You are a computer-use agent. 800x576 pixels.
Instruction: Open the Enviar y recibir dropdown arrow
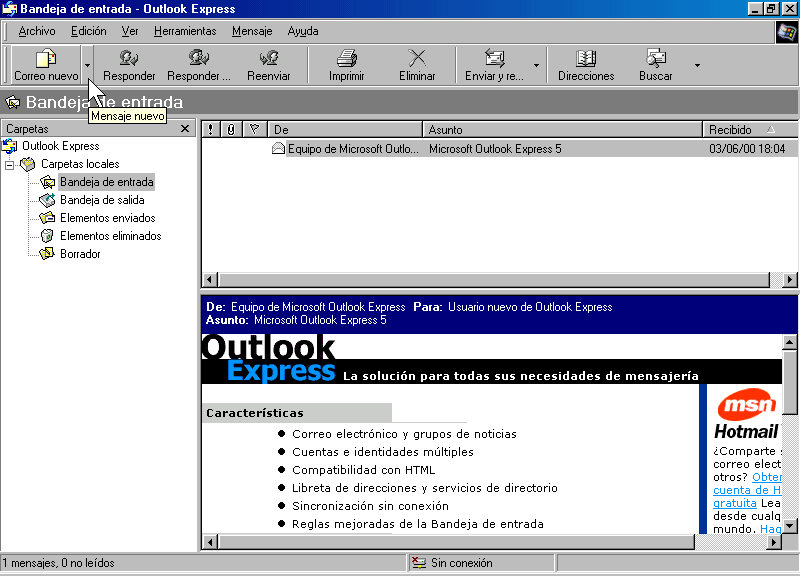coord(536,65)
